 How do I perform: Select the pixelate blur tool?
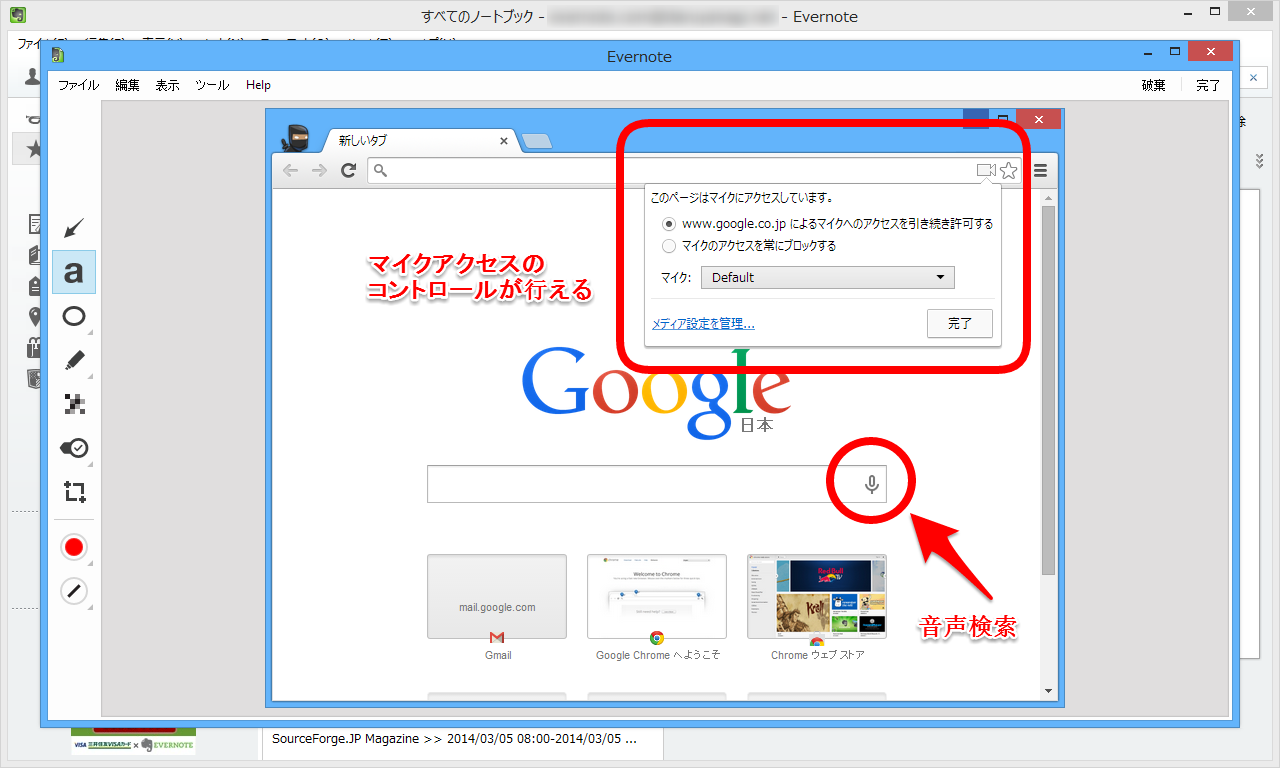tap(74, 404)
